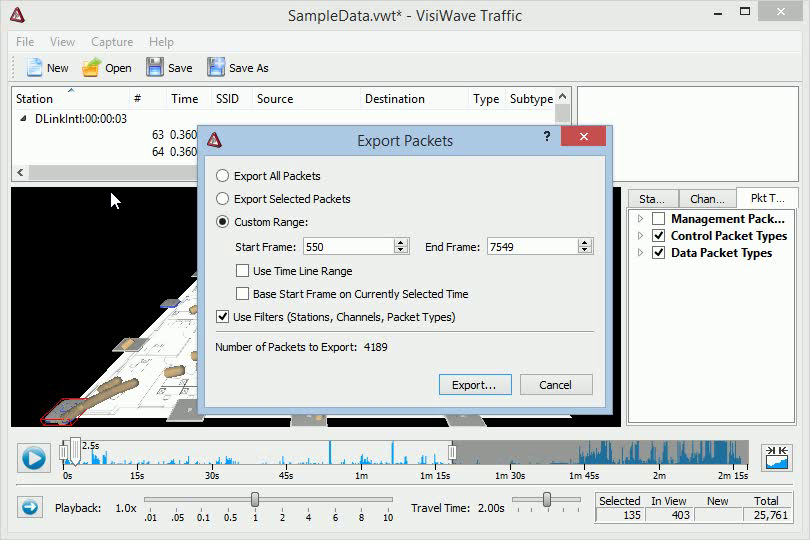Viewport: 810px width, 540px height.
Task: Click the Export Packets dialog logo icon
Action: point(214,140)
